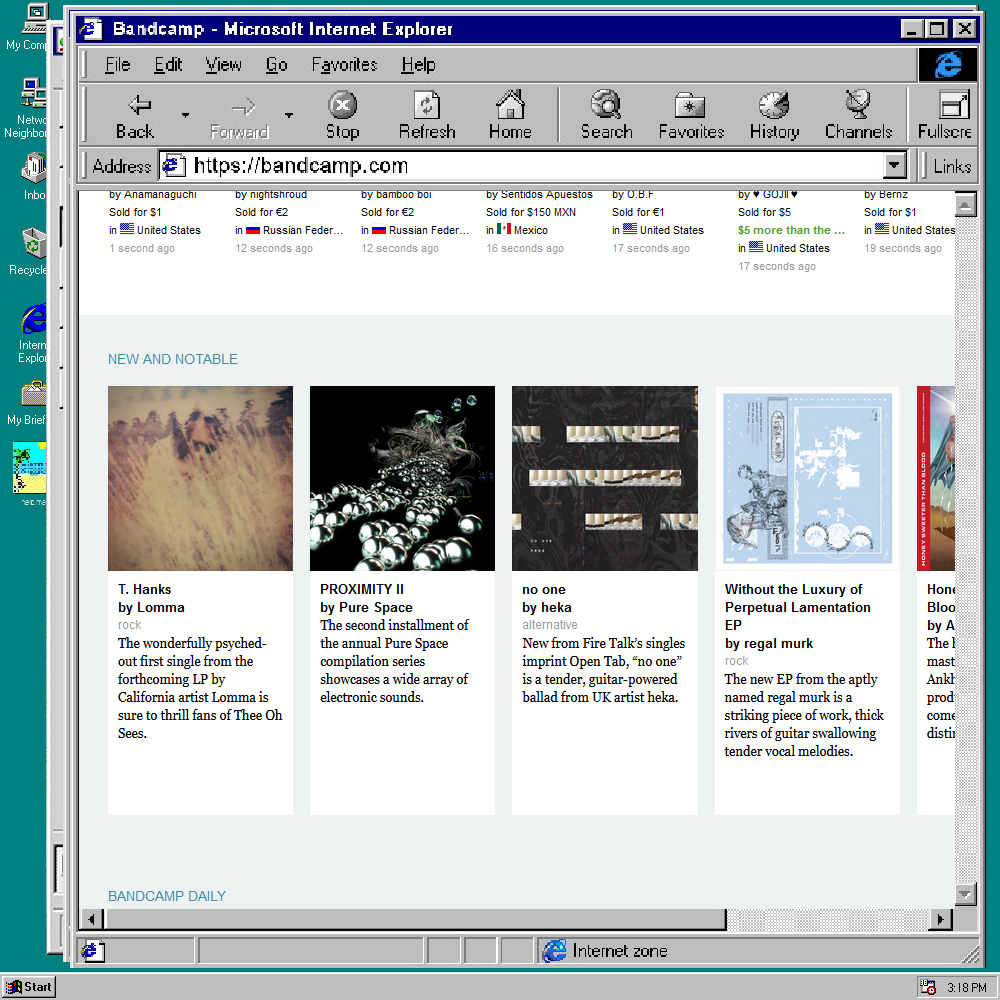This screenshot has width=1000, height=1000.
Task: Stop the page loading
Action: tap(342, 116)
